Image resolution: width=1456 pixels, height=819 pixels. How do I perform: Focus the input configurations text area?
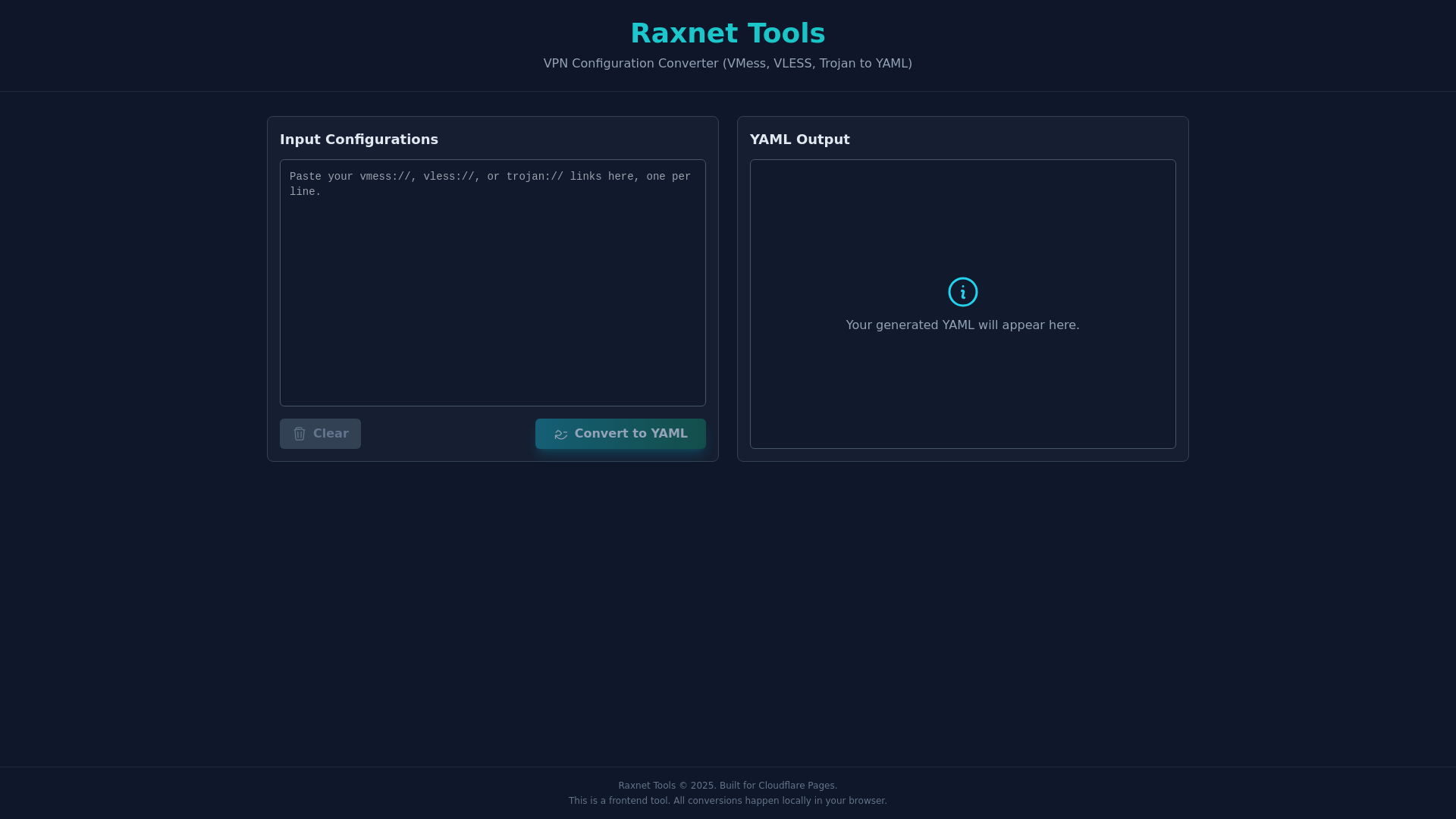tap(493, 283)
